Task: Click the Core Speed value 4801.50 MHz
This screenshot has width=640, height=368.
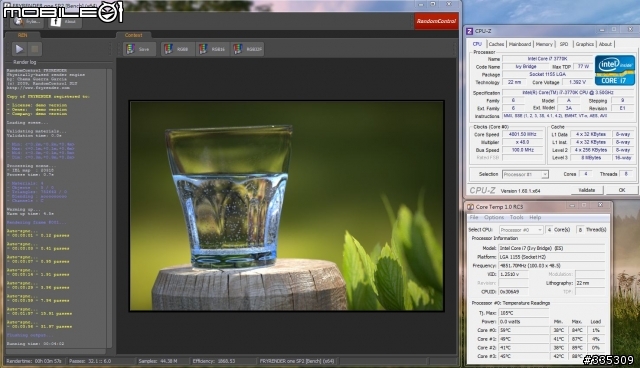Action: [522, 134]
